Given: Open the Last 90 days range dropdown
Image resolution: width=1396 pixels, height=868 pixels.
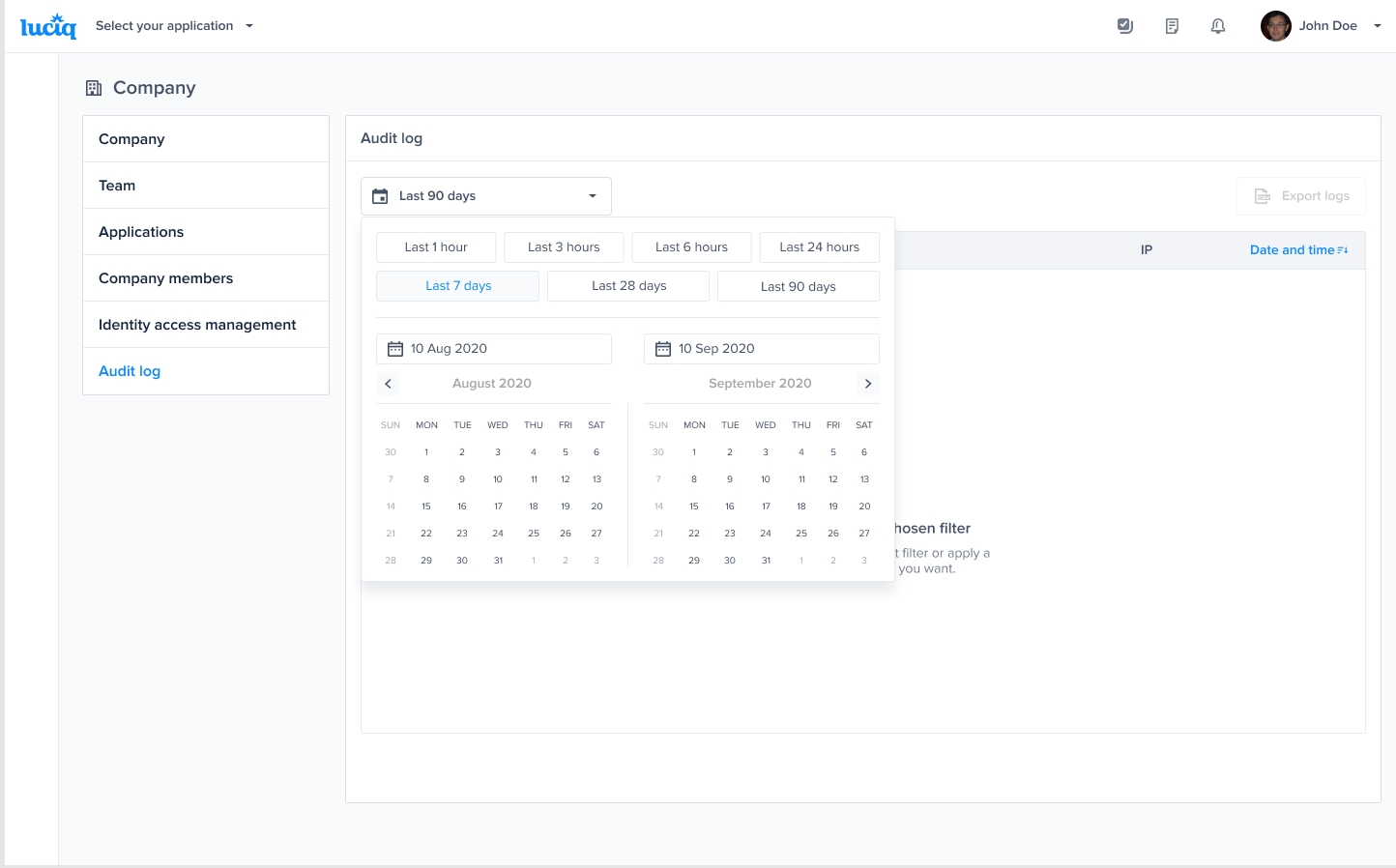Looking at the screenshot, I should [486, 196].
